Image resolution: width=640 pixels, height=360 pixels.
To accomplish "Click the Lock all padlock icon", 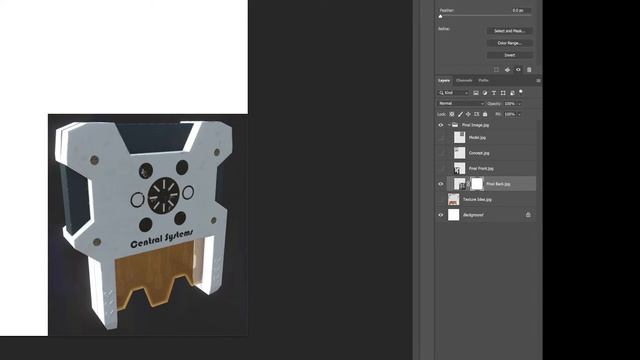I will coord(485,114).
